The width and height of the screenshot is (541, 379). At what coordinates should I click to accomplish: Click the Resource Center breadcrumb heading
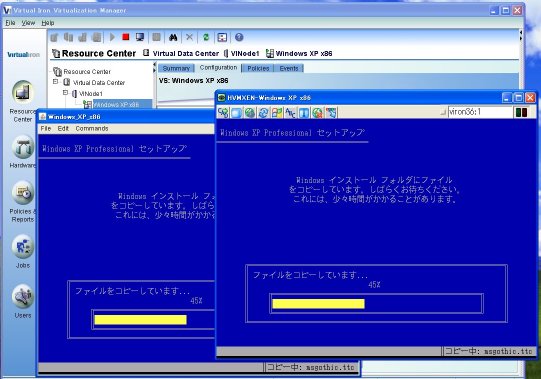tap(94, 54)
